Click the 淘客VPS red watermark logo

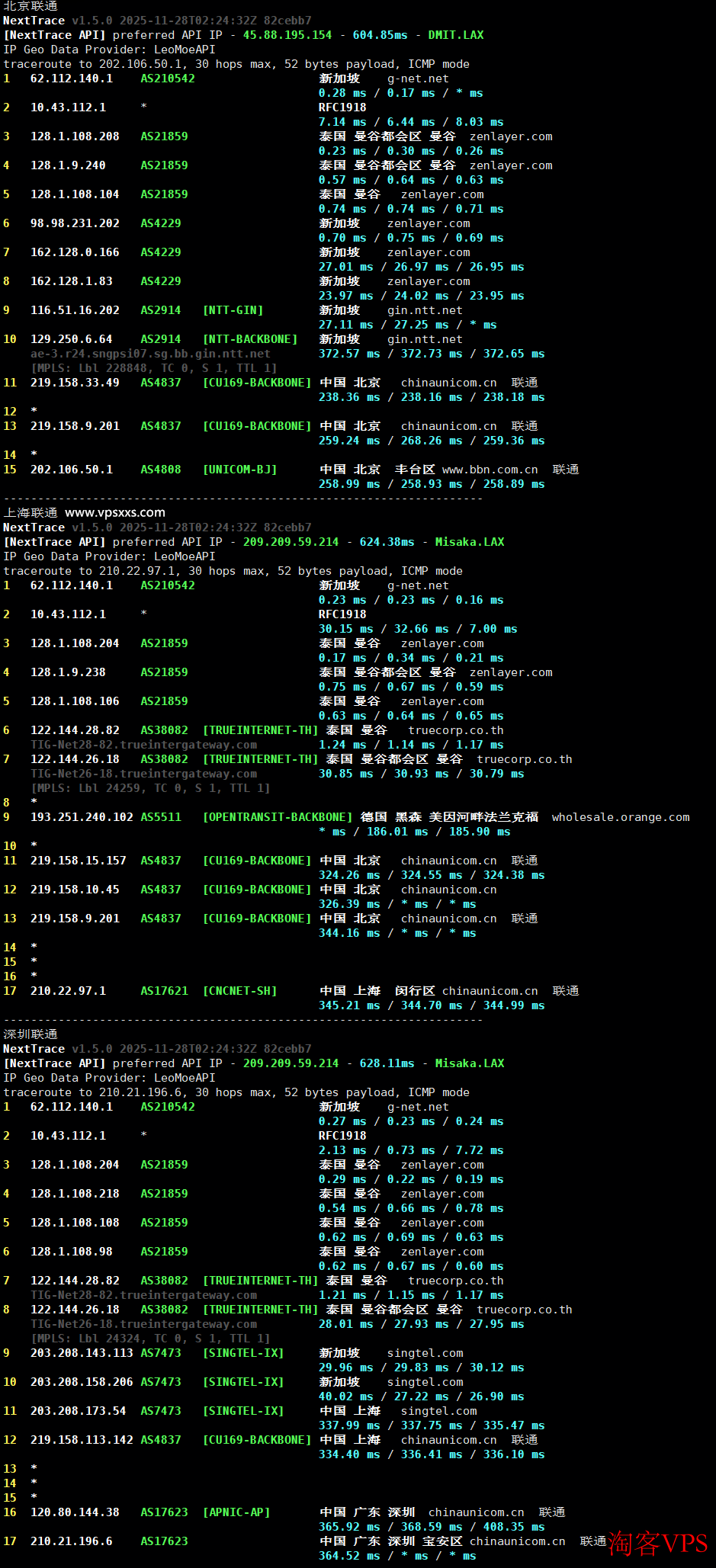click(x=658, y=1544)
